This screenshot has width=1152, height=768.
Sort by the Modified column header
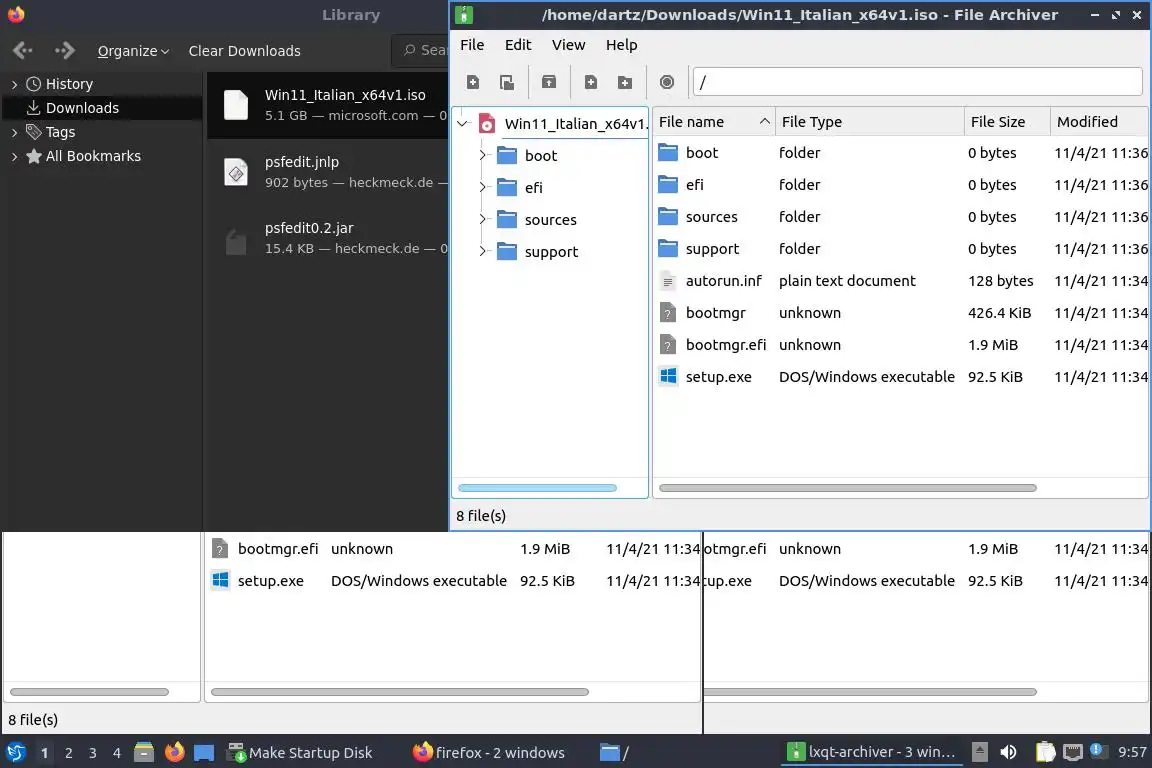tap(1099, 122)
